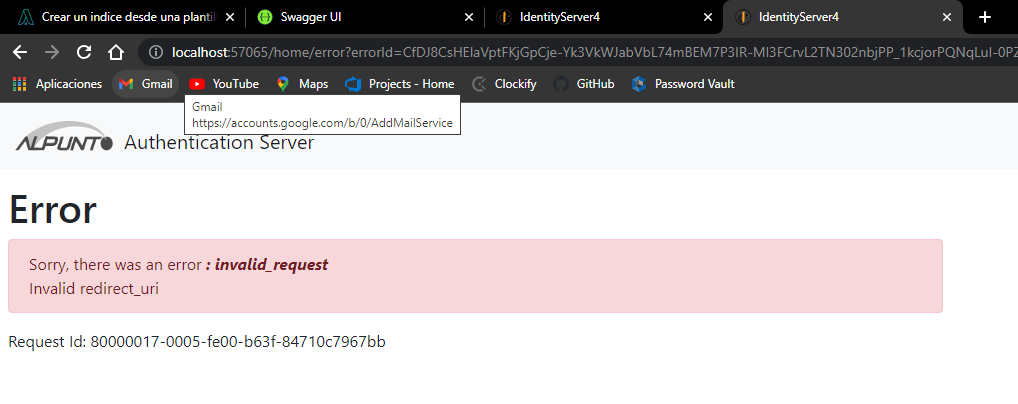Click the localhost address bar
This screenshot has width=1018, height=404.
click(580, 52)
